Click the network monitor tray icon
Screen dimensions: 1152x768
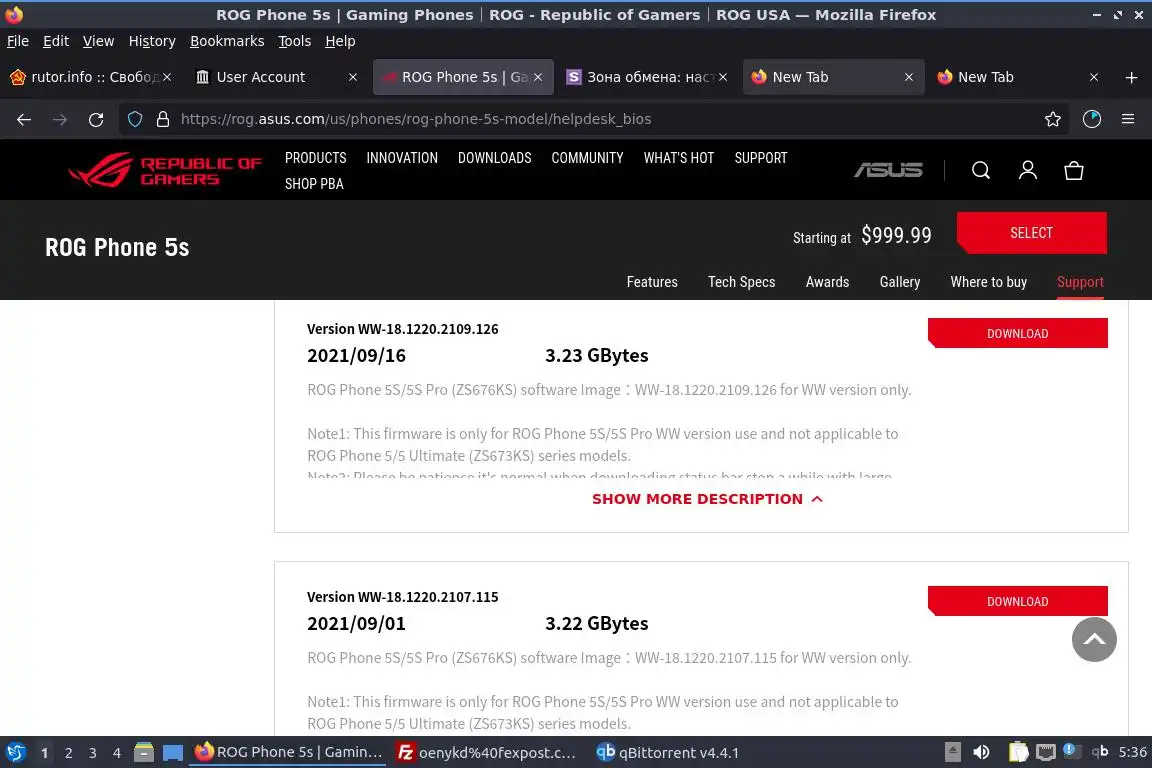(1045, 752)
